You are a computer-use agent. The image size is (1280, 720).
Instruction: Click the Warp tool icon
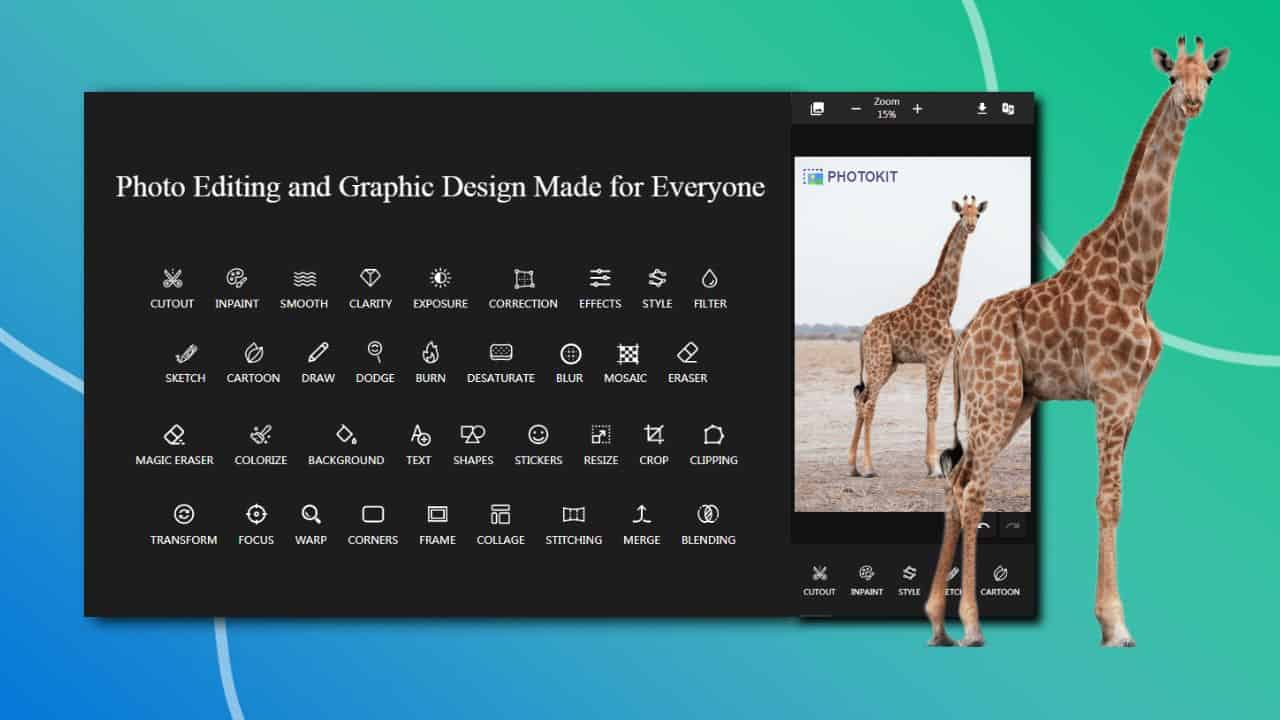(311, 515)
